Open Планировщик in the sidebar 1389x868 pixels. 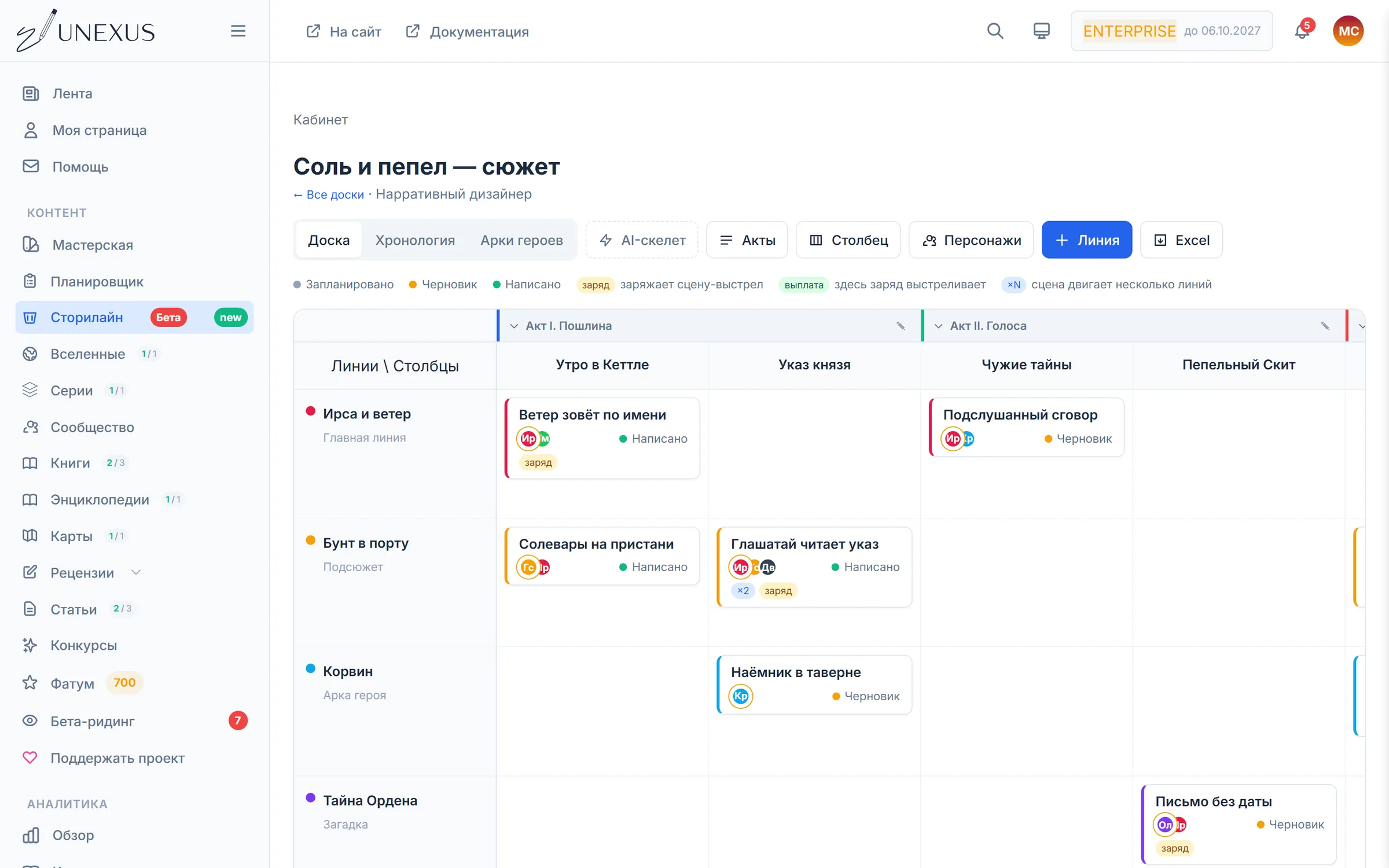pos(97,281)
